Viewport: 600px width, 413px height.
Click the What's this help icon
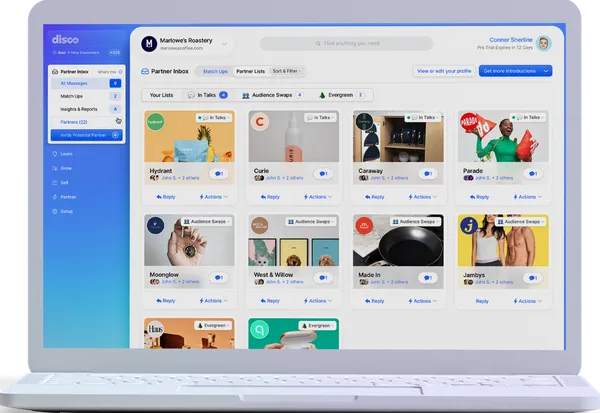tap(120, 72)
